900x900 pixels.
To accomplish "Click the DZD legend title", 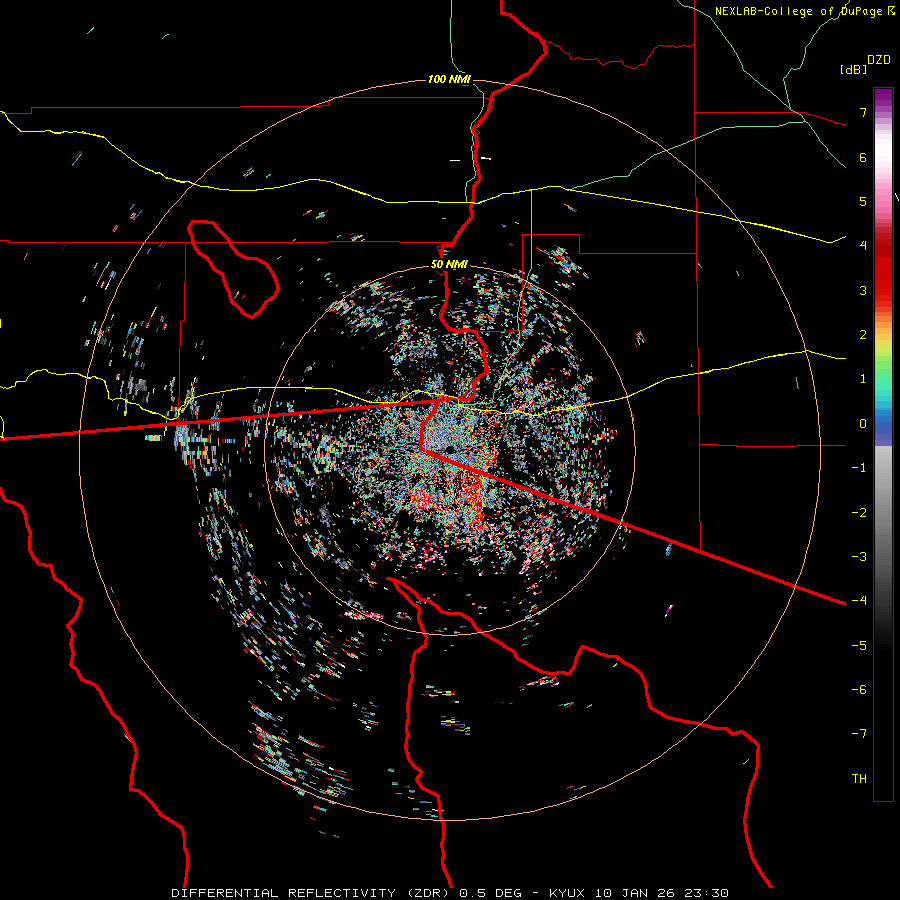I will pos(879,60).
